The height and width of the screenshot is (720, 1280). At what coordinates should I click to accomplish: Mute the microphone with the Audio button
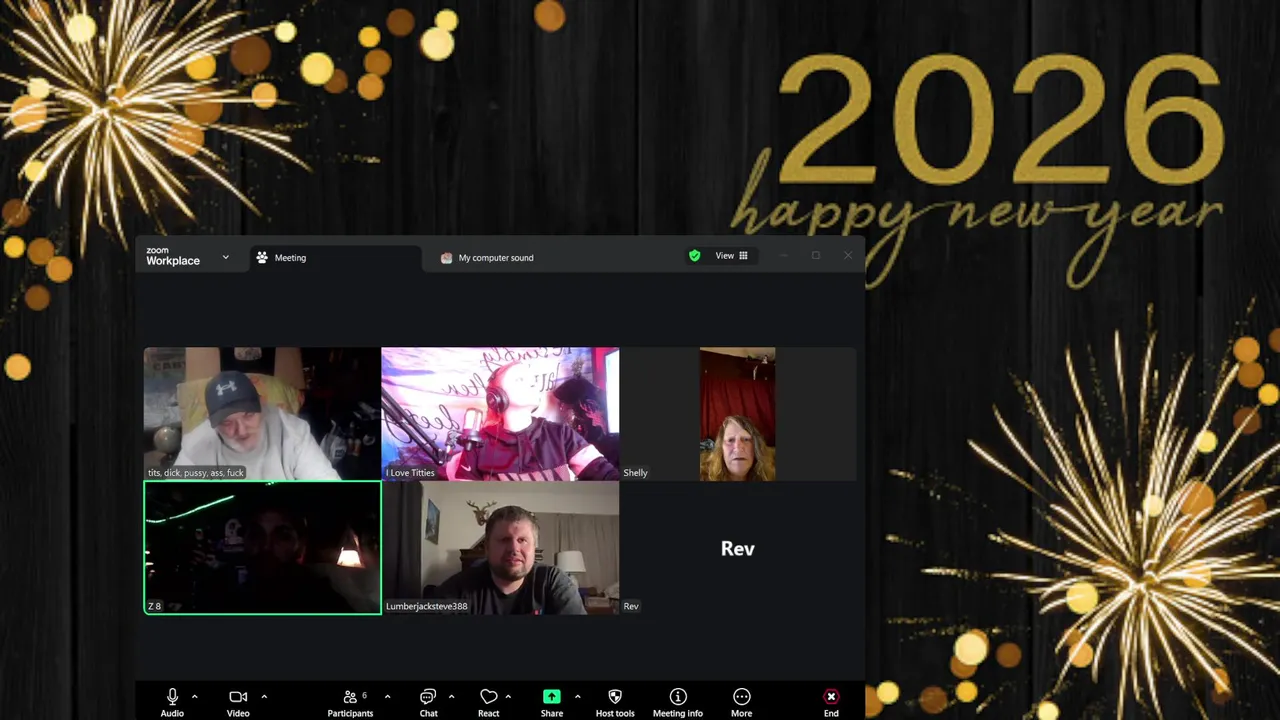172,702
